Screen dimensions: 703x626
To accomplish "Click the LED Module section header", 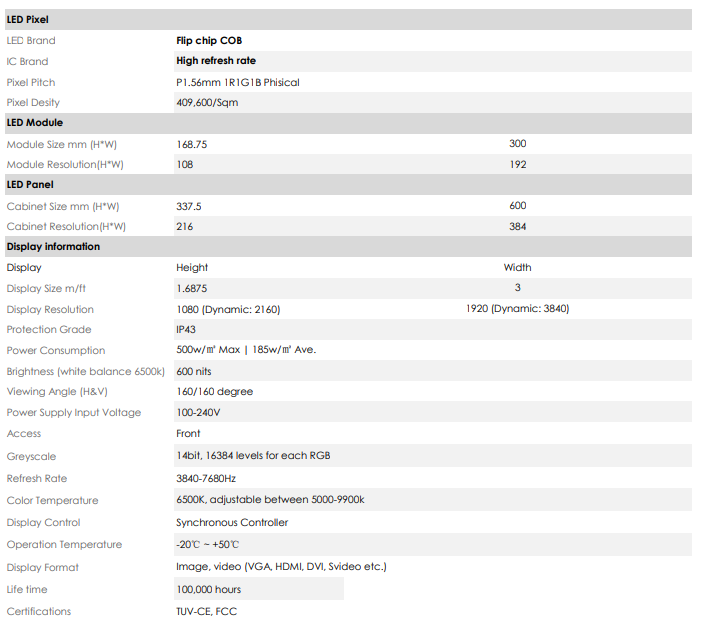I will point(348,123).
